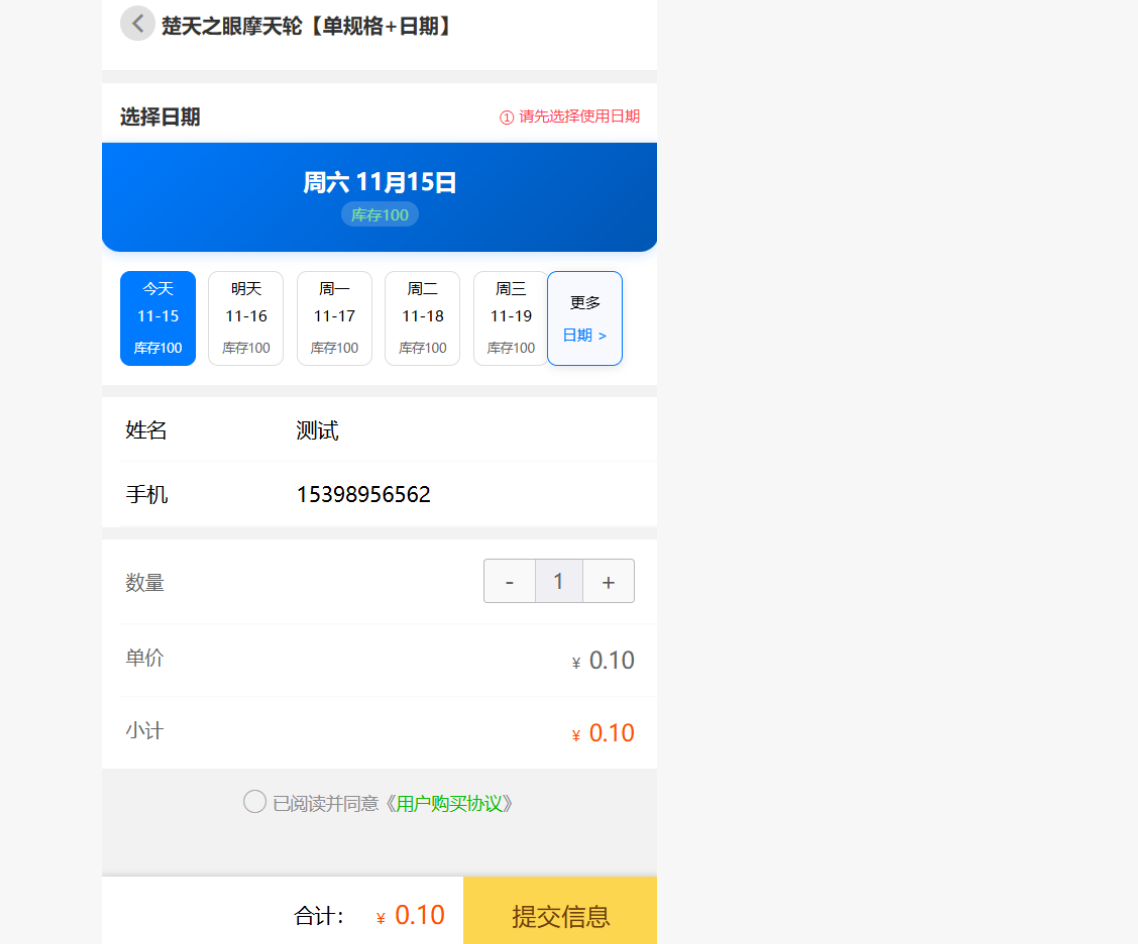1138x944 pixels.
Task: Choose Tuesday 11-18 date card
Action: (x=422, y=318)
